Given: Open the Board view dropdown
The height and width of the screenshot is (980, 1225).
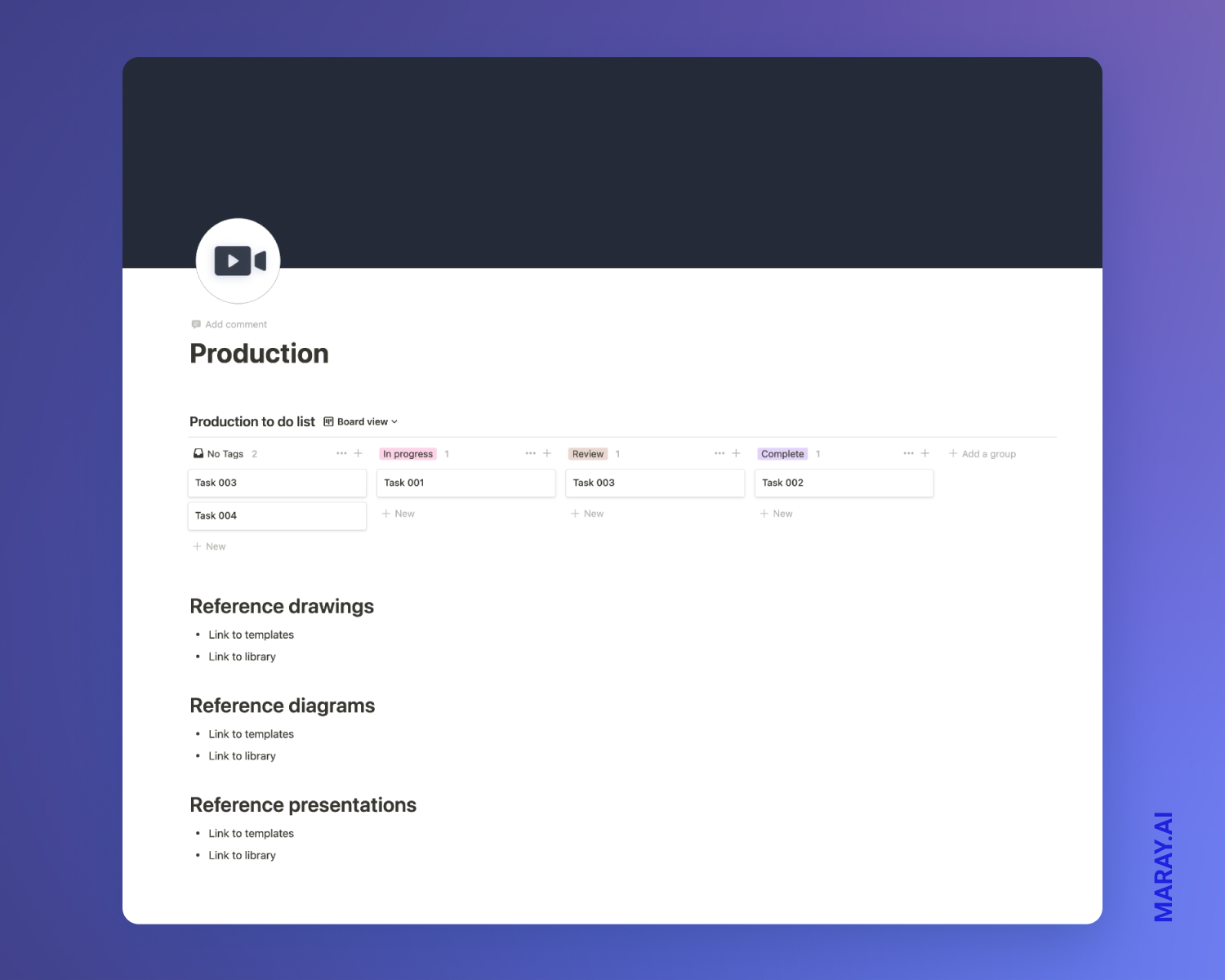Looking at the screenshot, I should tap(361, 421).
